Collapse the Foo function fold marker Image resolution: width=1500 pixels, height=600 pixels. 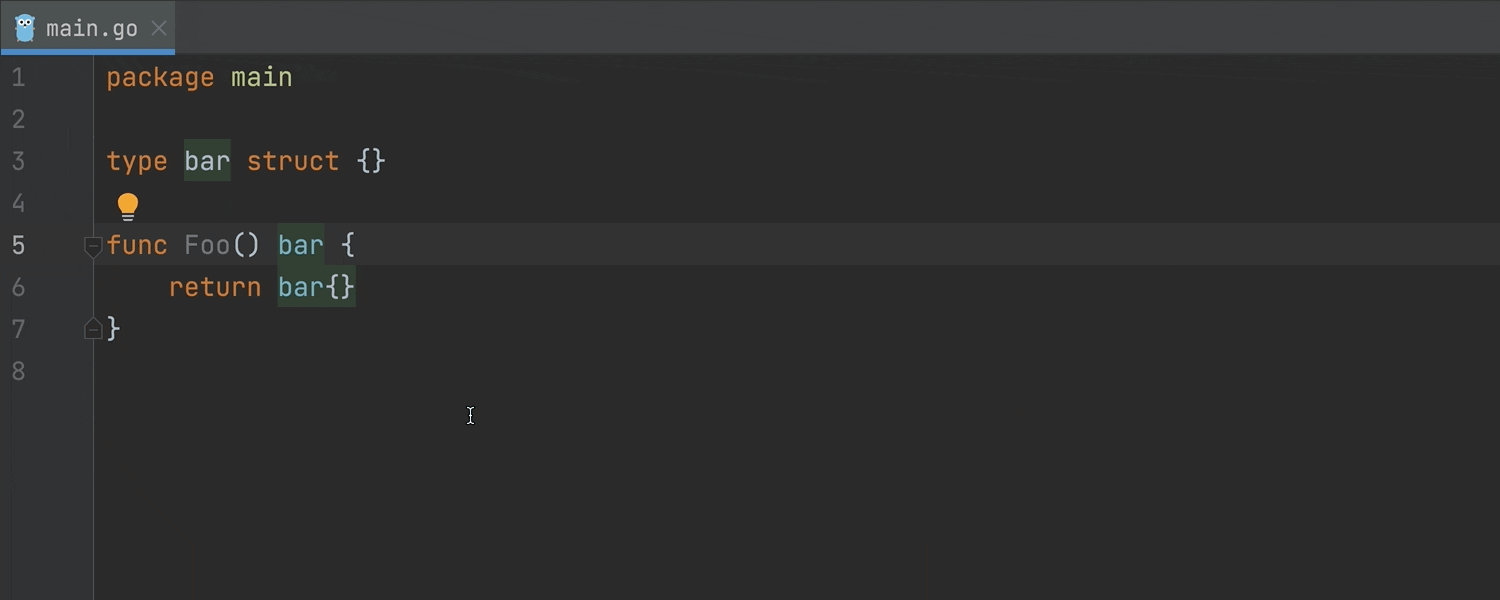coord(93,245)
